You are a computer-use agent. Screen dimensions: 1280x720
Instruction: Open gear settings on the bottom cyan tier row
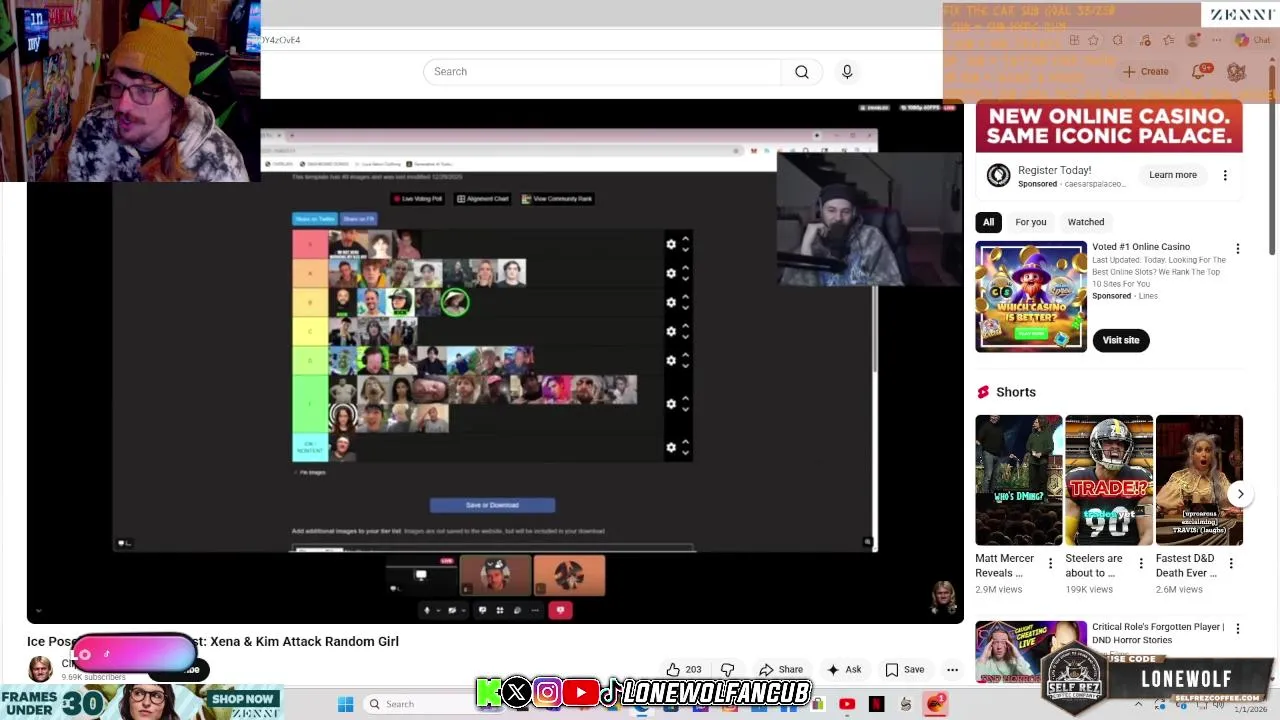[x=671, y=447]
